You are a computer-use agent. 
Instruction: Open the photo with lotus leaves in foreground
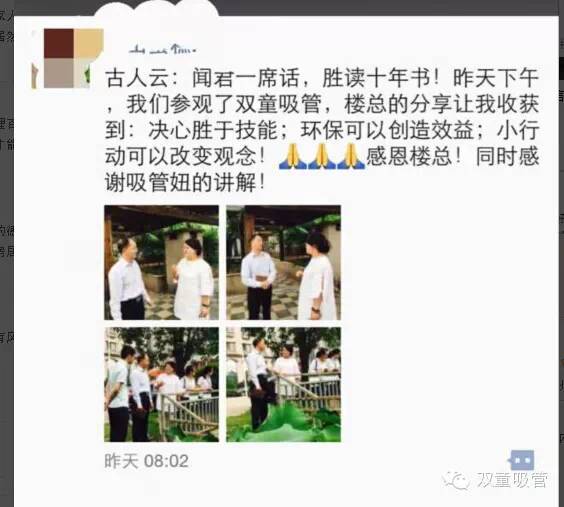[283, 384]
